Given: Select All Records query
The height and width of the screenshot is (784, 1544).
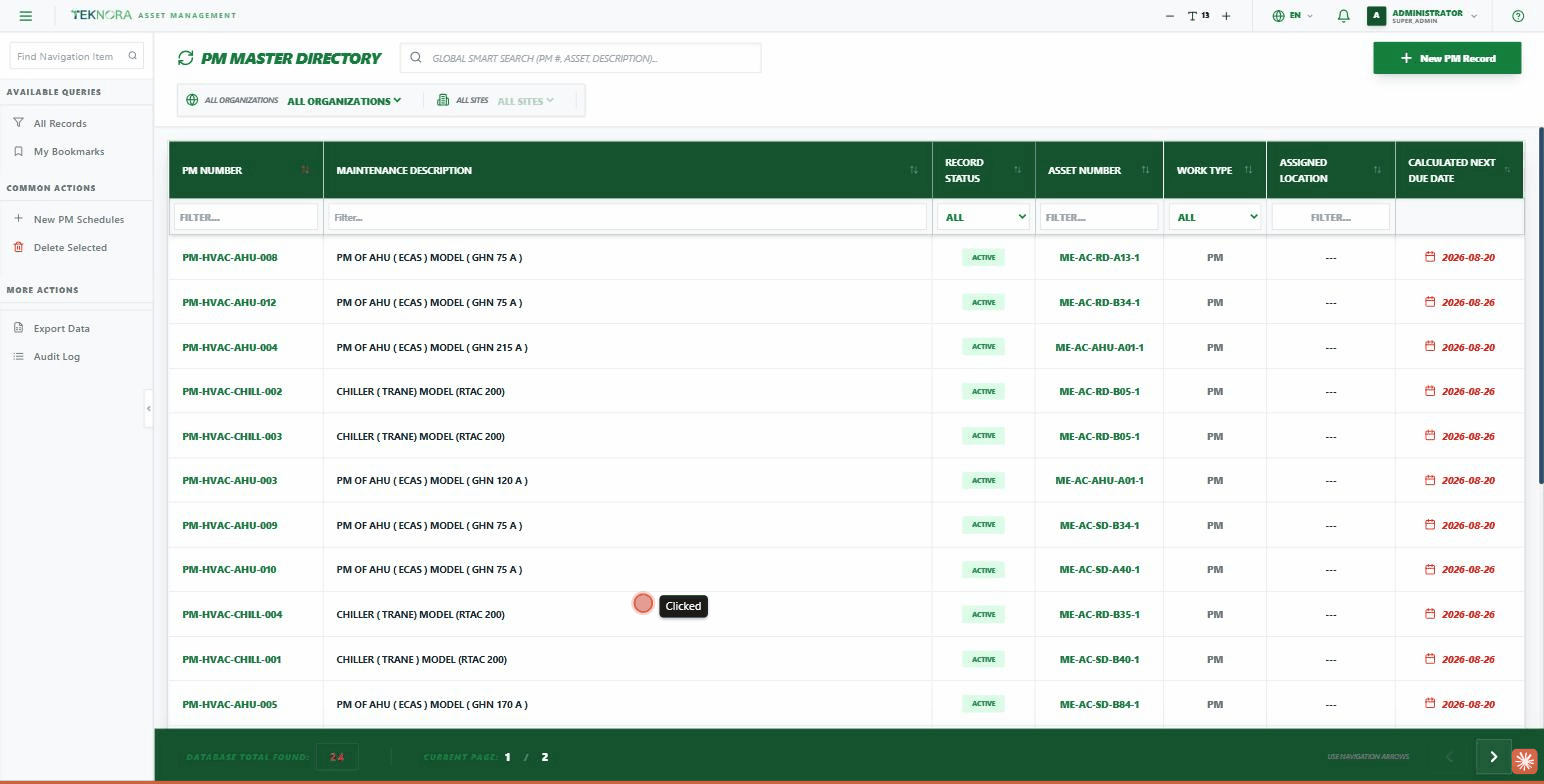Looking at the screenshot, I should click(60, 123).
